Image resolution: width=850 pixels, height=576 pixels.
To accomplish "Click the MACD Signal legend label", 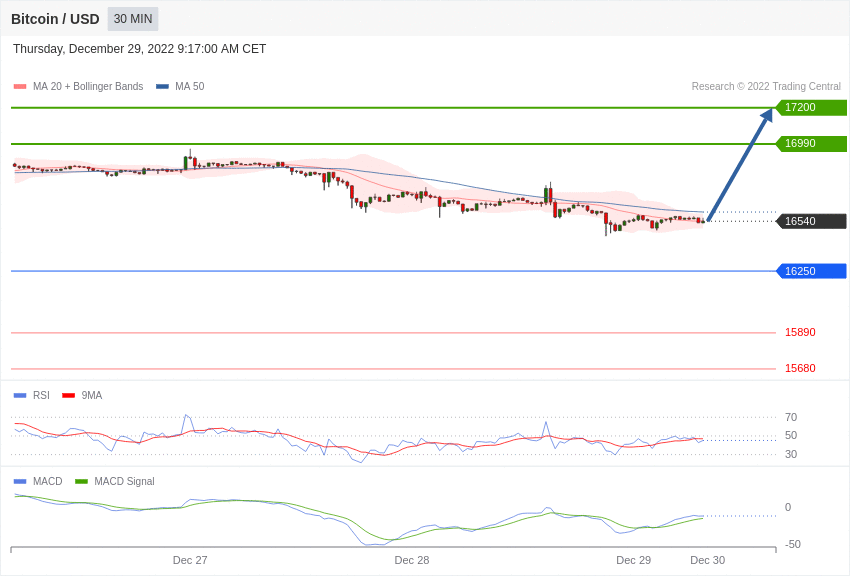I will (x=124, y=481).
